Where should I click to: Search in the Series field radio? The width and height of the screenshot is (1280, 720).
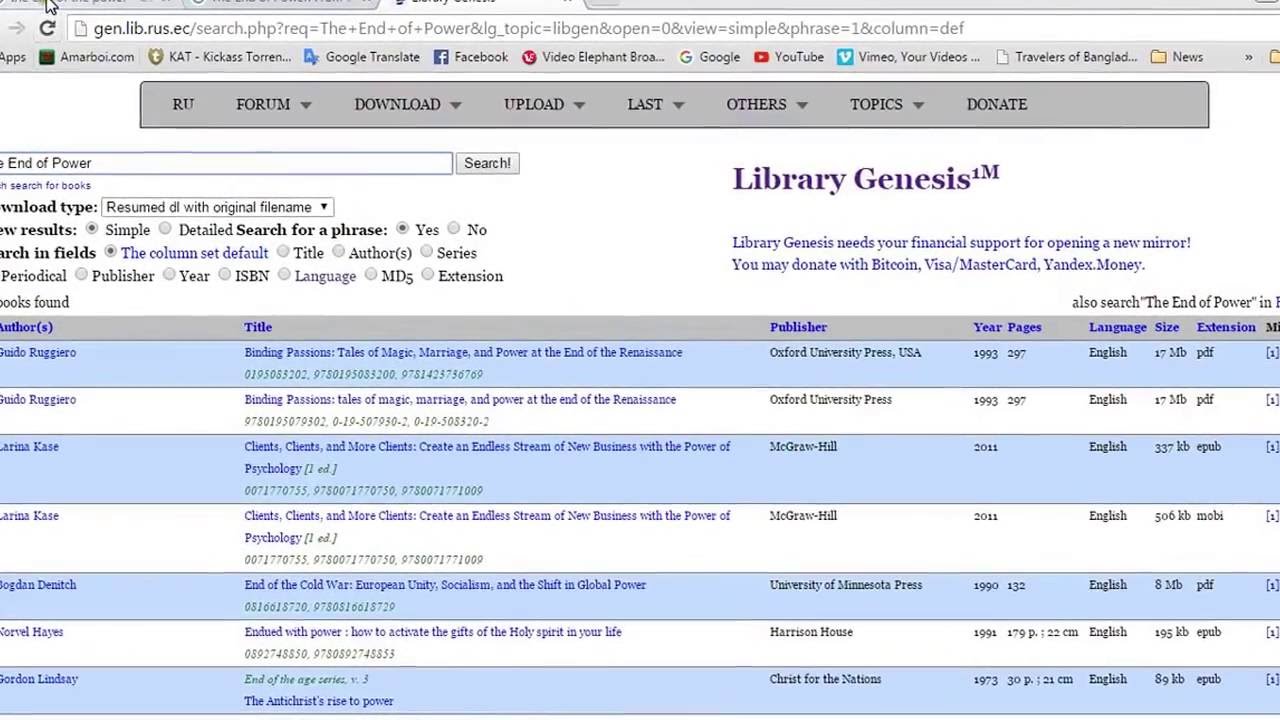[x=426, y=252]
